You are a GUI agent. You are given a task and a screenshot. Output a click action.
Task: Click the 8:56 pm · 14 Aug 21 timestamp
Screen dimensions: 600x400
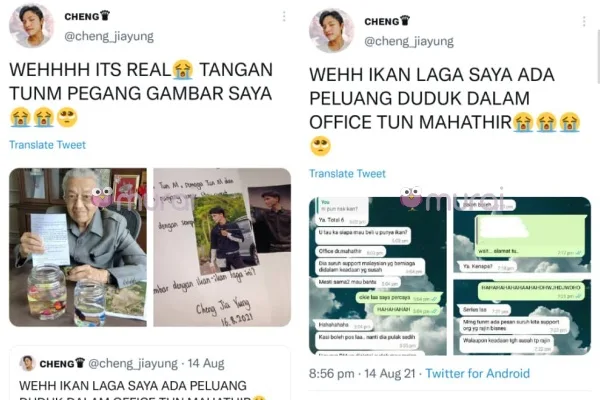click(362, 373)
